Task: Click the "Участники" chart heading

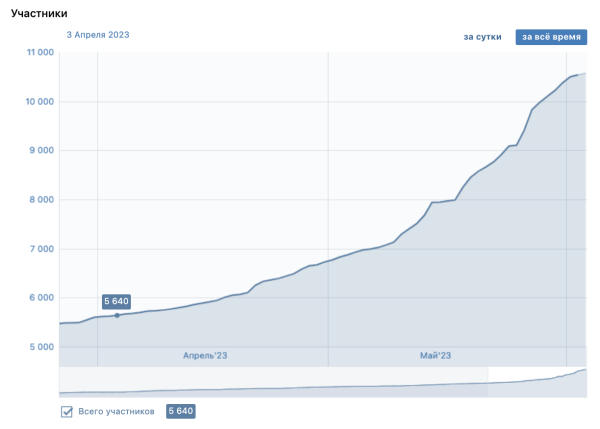Action: pos(40,13)
